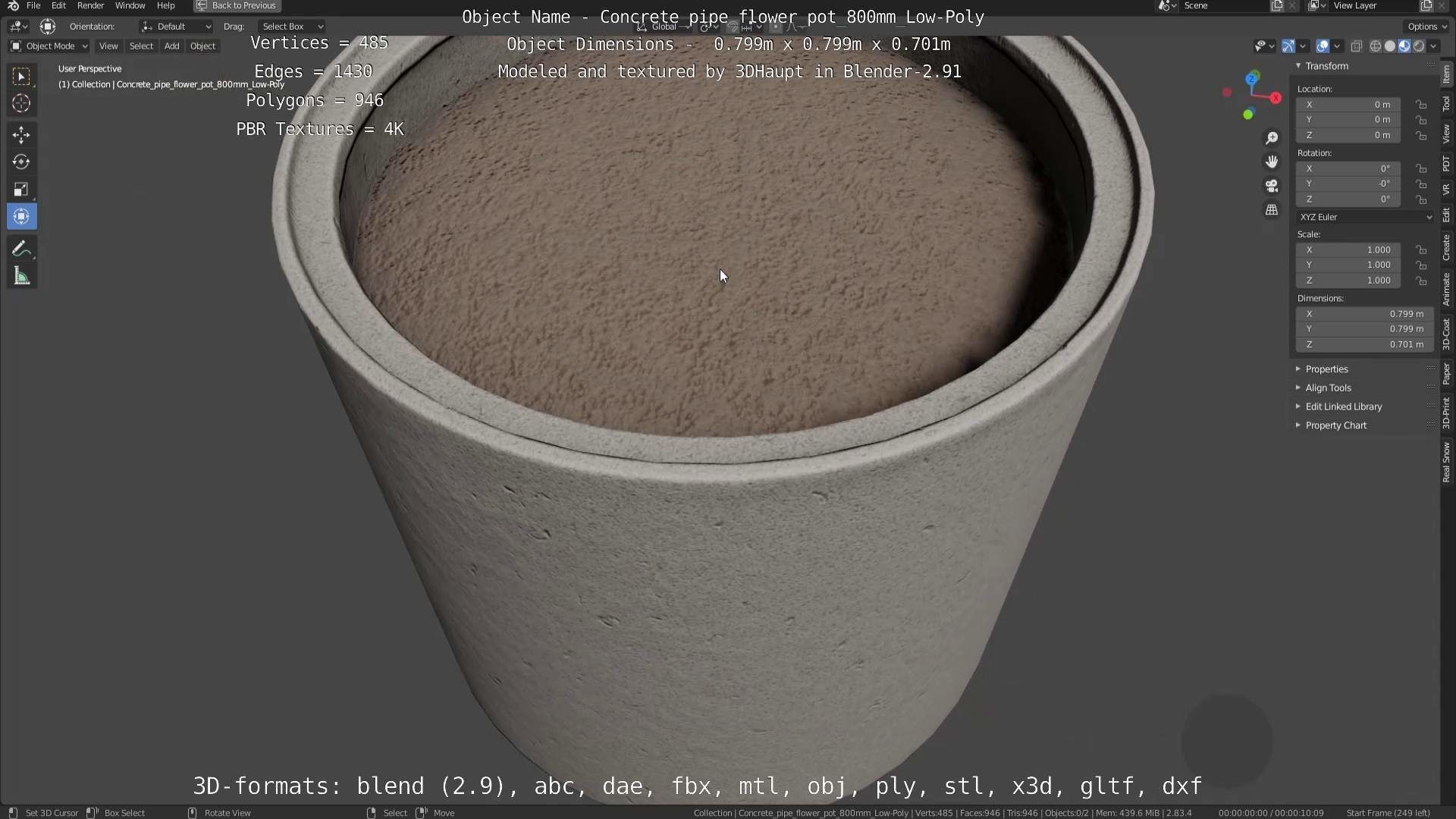Click the Dimensions Z 0.701 m field

pyautogui.click(x=1365, y=344)
